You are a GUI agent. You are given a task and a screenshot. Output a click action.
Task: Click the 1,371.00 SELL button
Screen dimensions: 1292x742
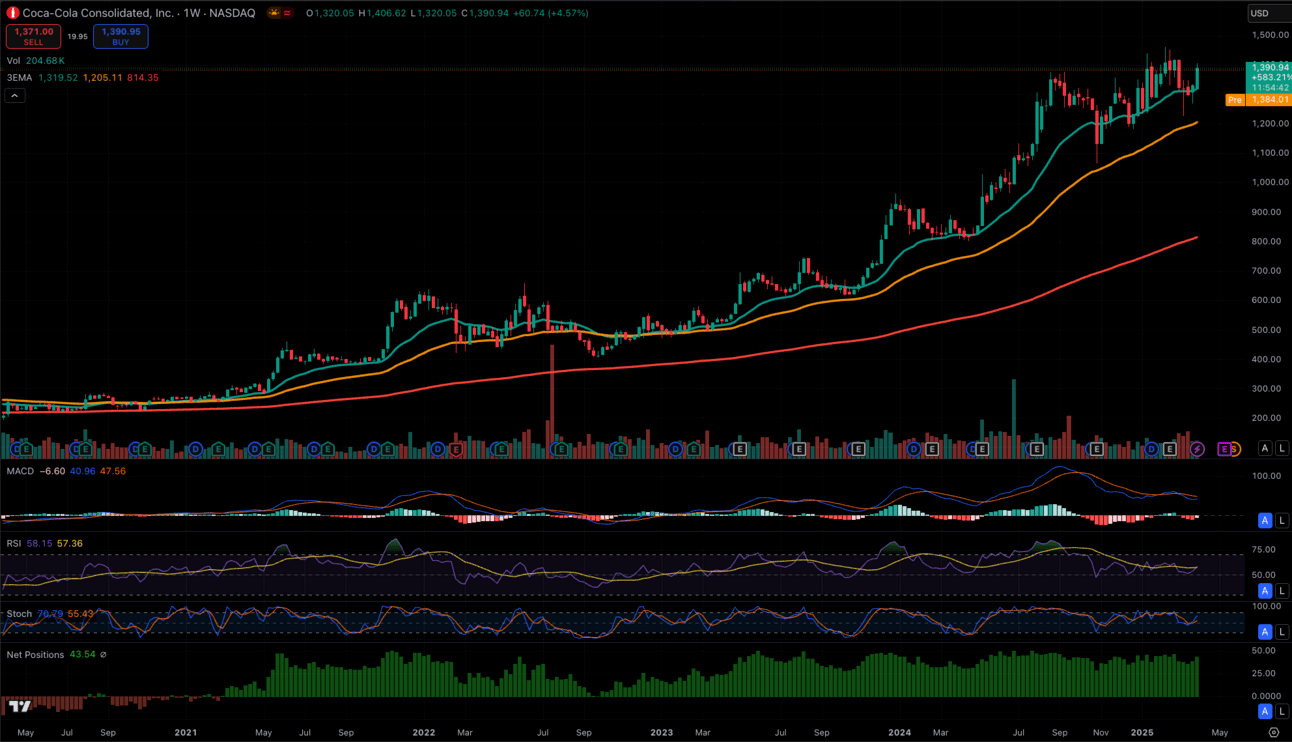[x=33, y=36]
